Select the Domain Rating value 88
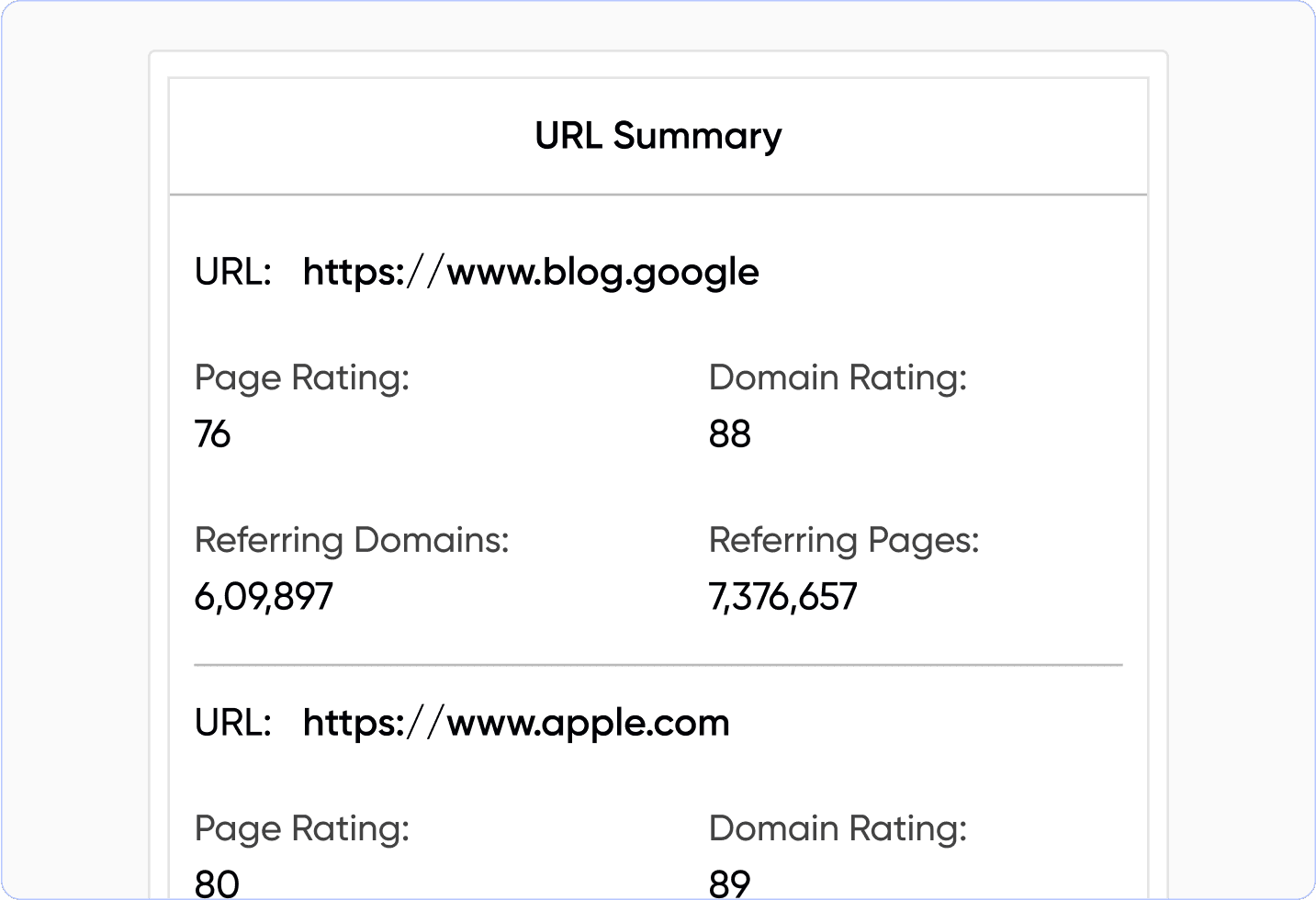Viewport: 1316px width, 900px height. pyautogui.click(x=730, y=433)
